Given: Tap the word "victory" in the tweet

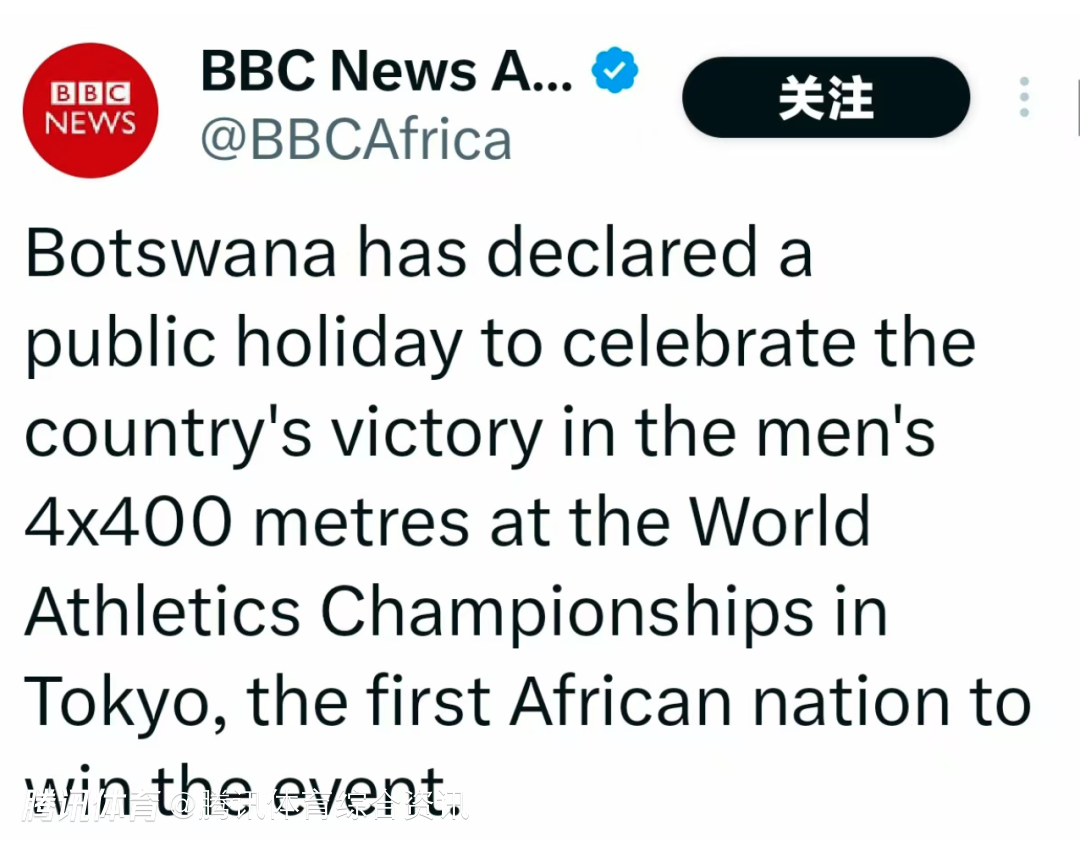Looking at the screenshot, I should coord(437,432).
